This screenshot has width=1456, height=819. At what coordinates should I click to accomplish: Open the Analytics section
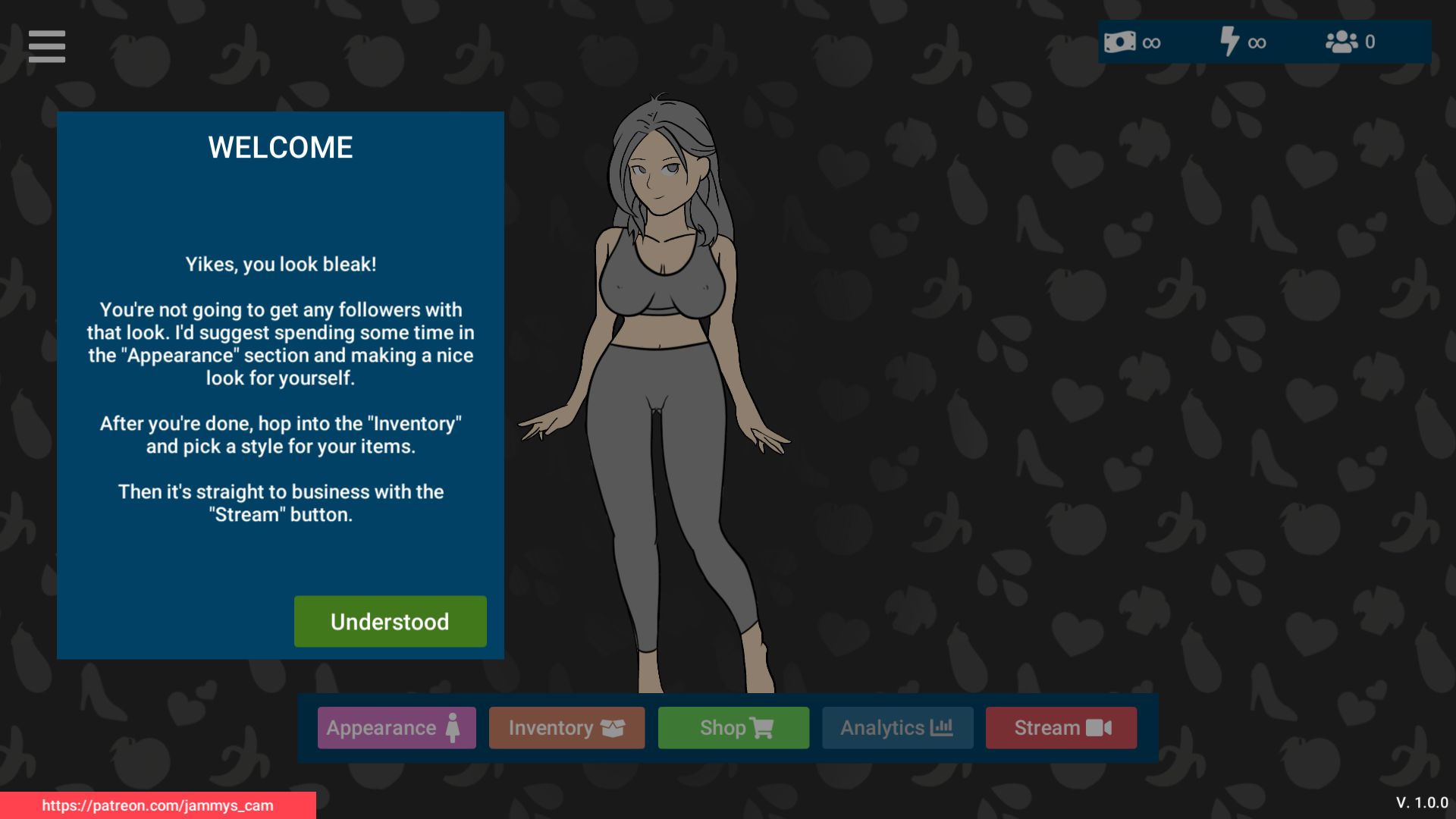point(897,727)
